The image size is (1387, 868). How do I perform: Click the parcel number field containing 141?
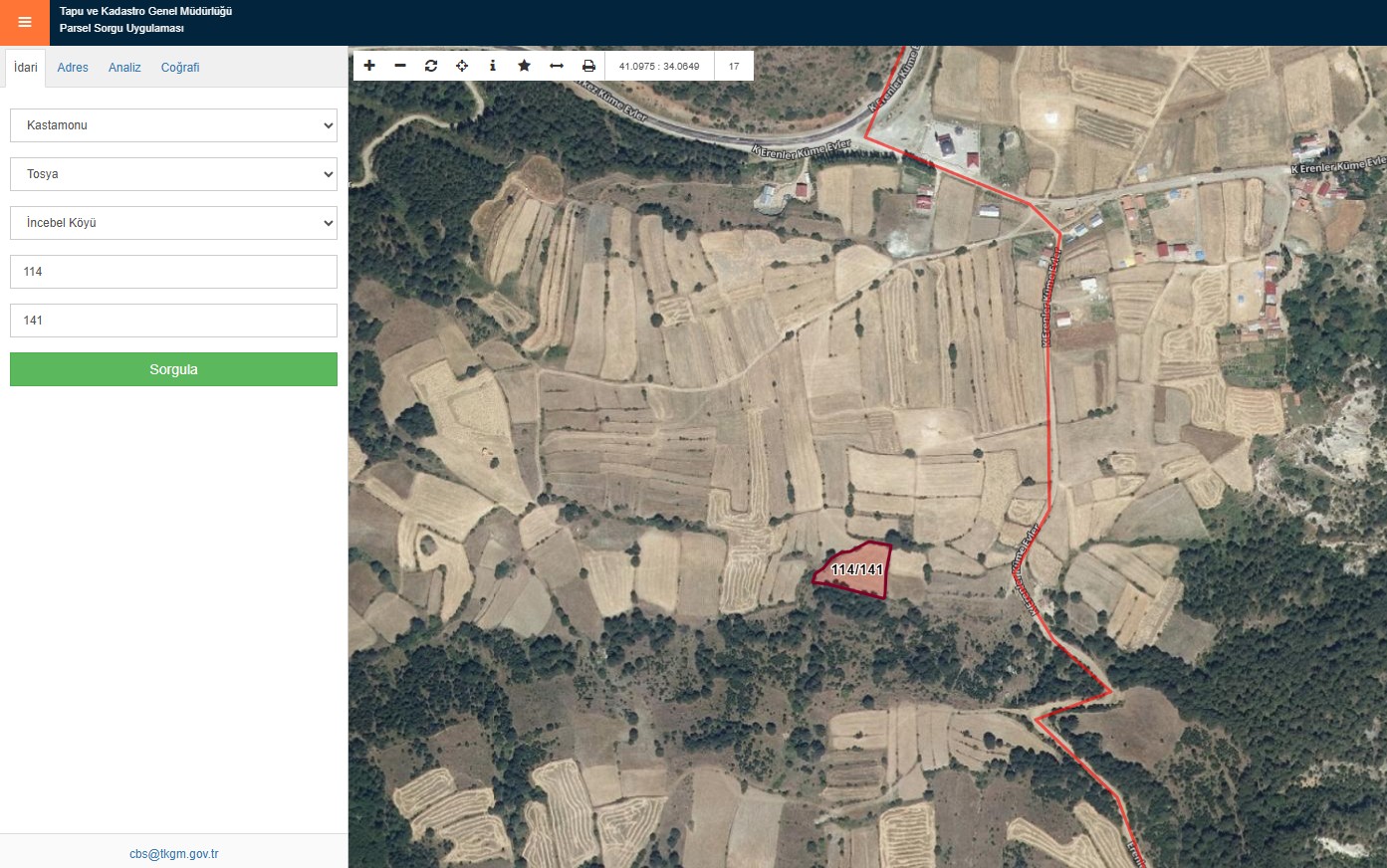(173, 321)
